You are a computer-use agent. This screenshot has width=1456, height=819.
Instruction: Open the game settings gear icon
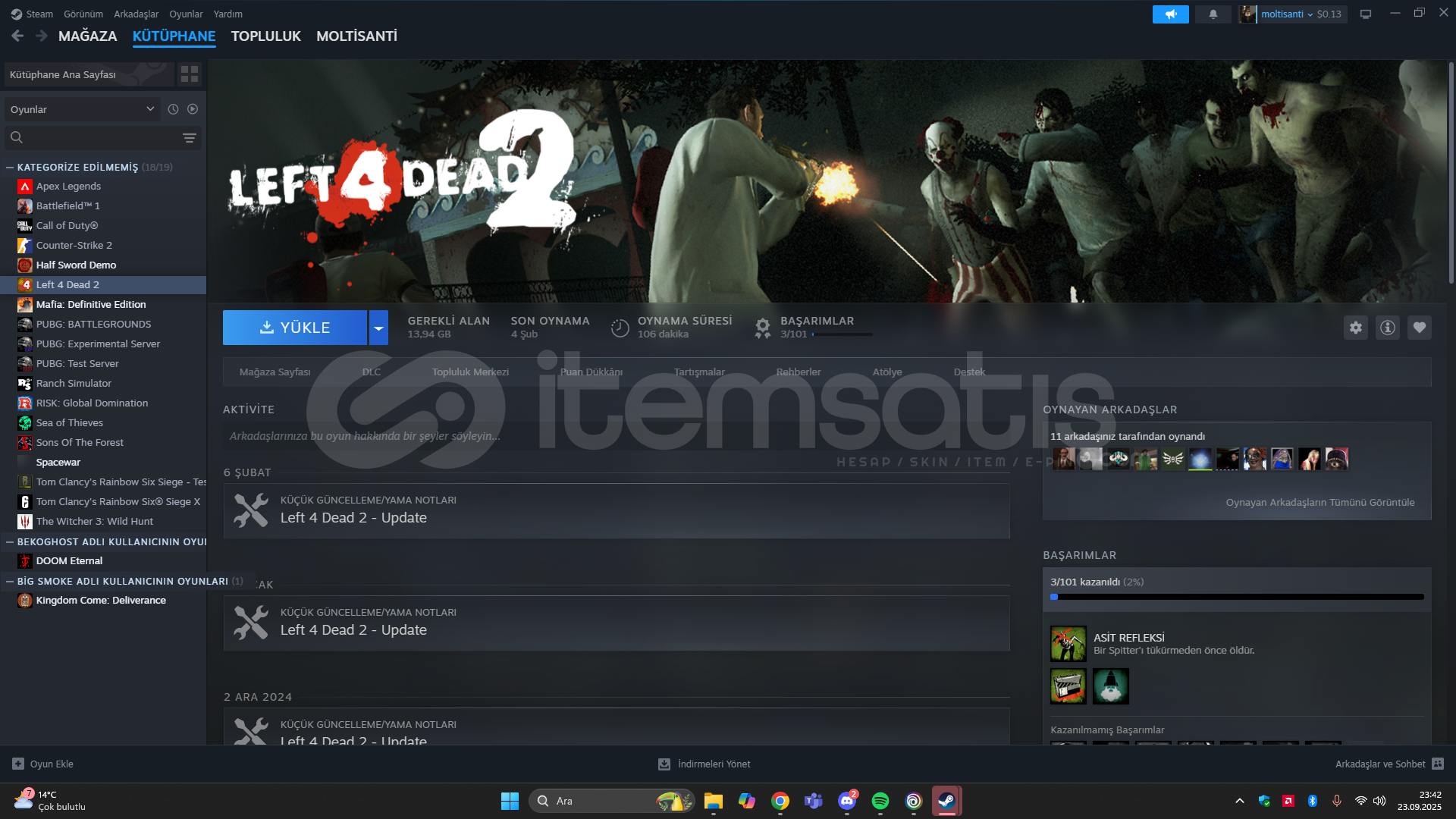click(1356, 328)
